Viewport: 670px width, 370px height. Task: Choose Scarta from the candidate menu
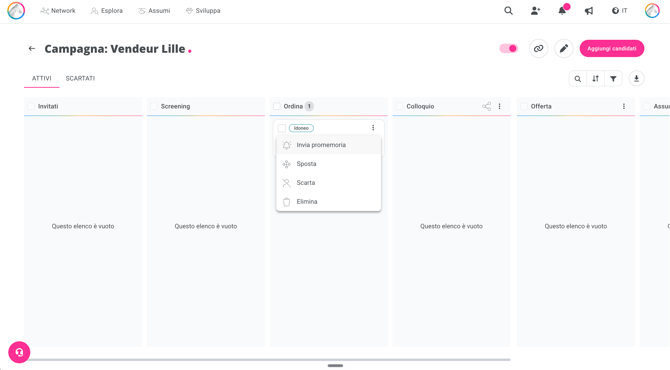(329, 183)
